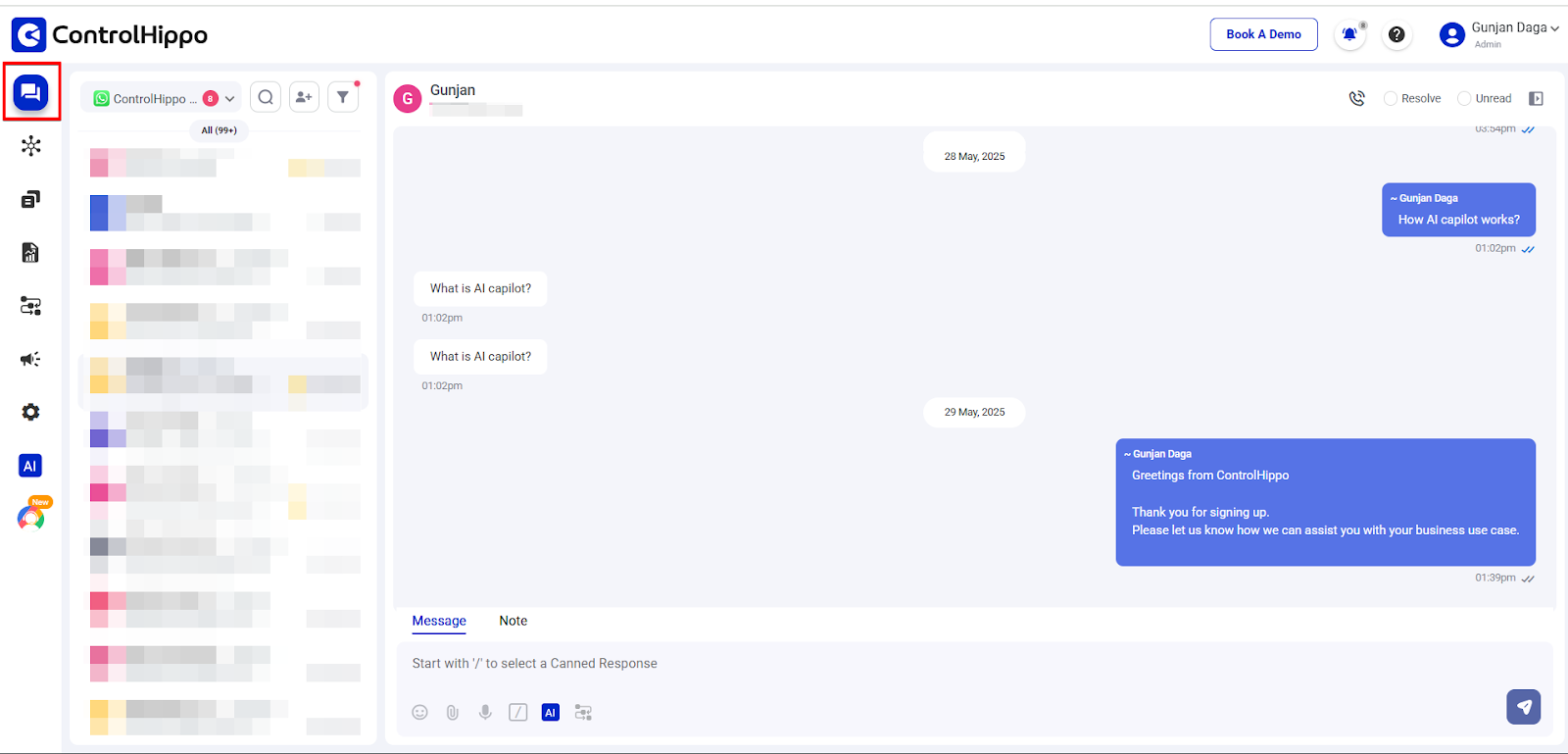
Task: Click the "Greetings from ControlHippo" message bubble
Action: pyautogui.click(x=1326, y=502)
